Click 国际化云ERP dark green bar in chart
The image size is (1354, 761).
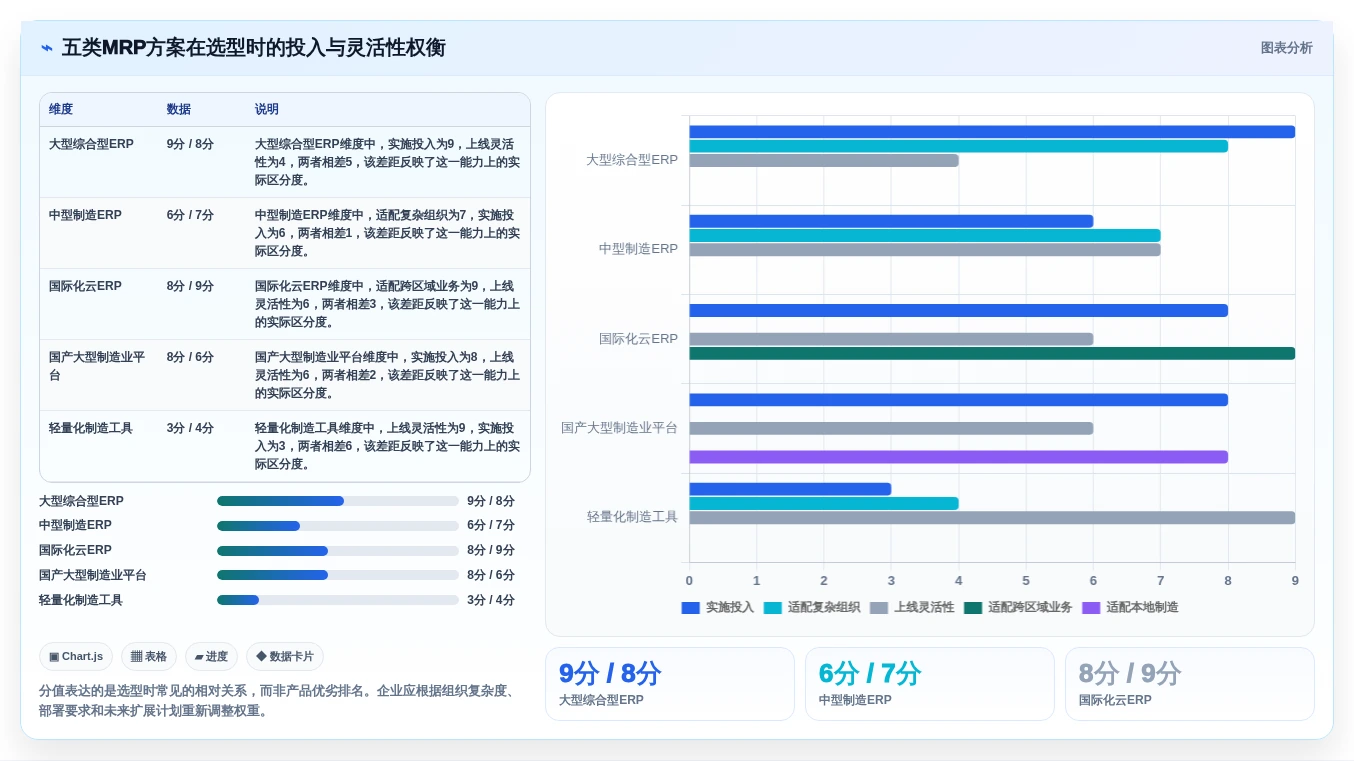992,353
